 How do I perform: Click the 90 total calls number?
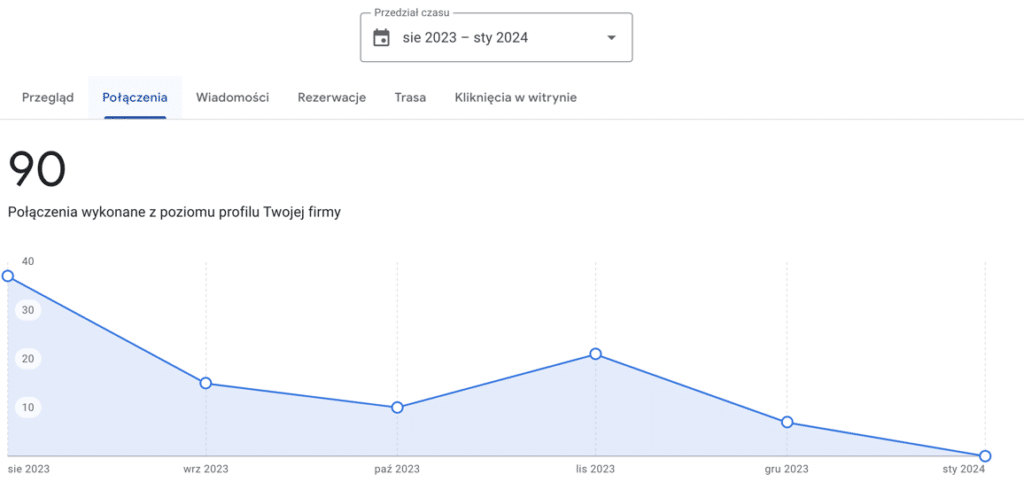coord(37,169)
